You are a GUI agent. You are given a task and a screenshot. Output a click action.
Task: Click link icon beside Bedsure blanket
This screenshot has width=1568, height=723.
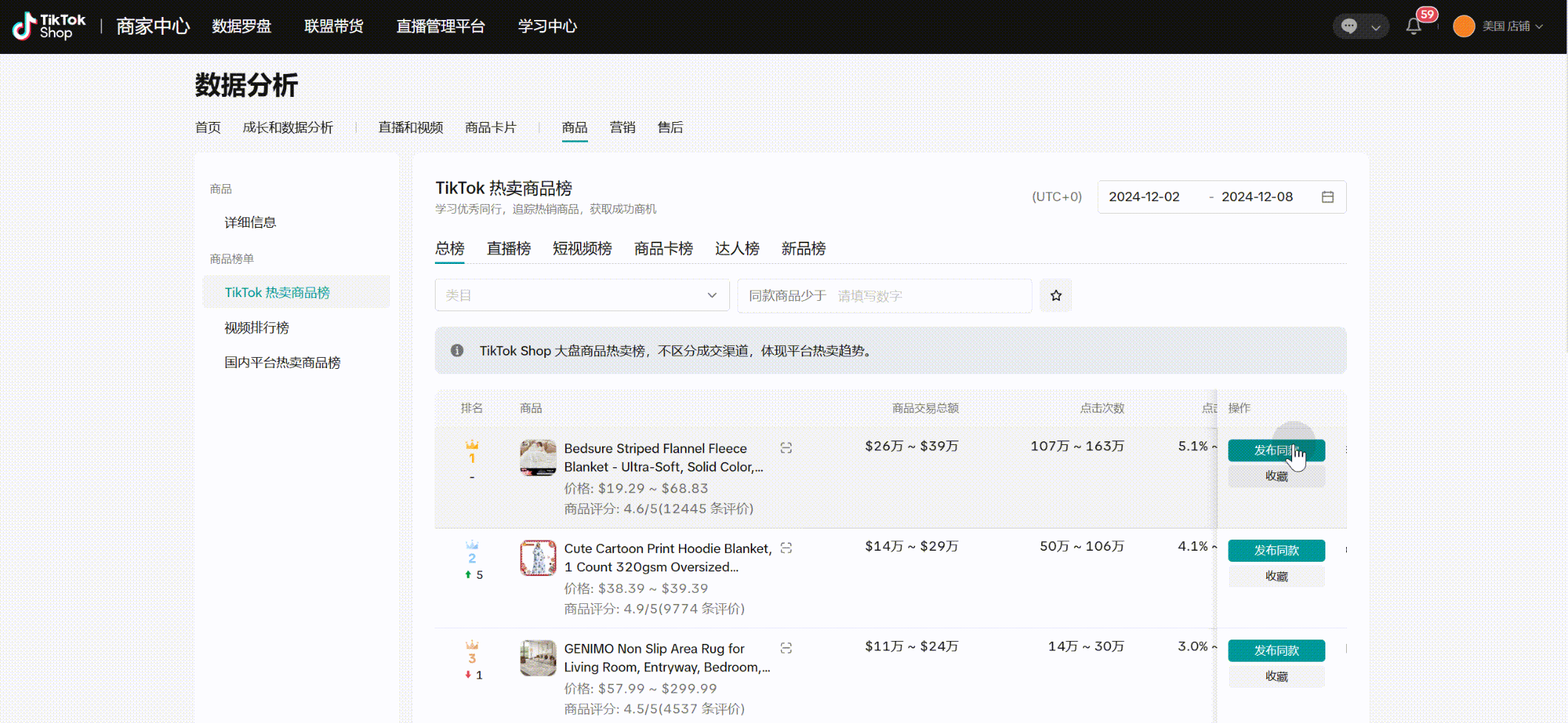coord(786,448)
